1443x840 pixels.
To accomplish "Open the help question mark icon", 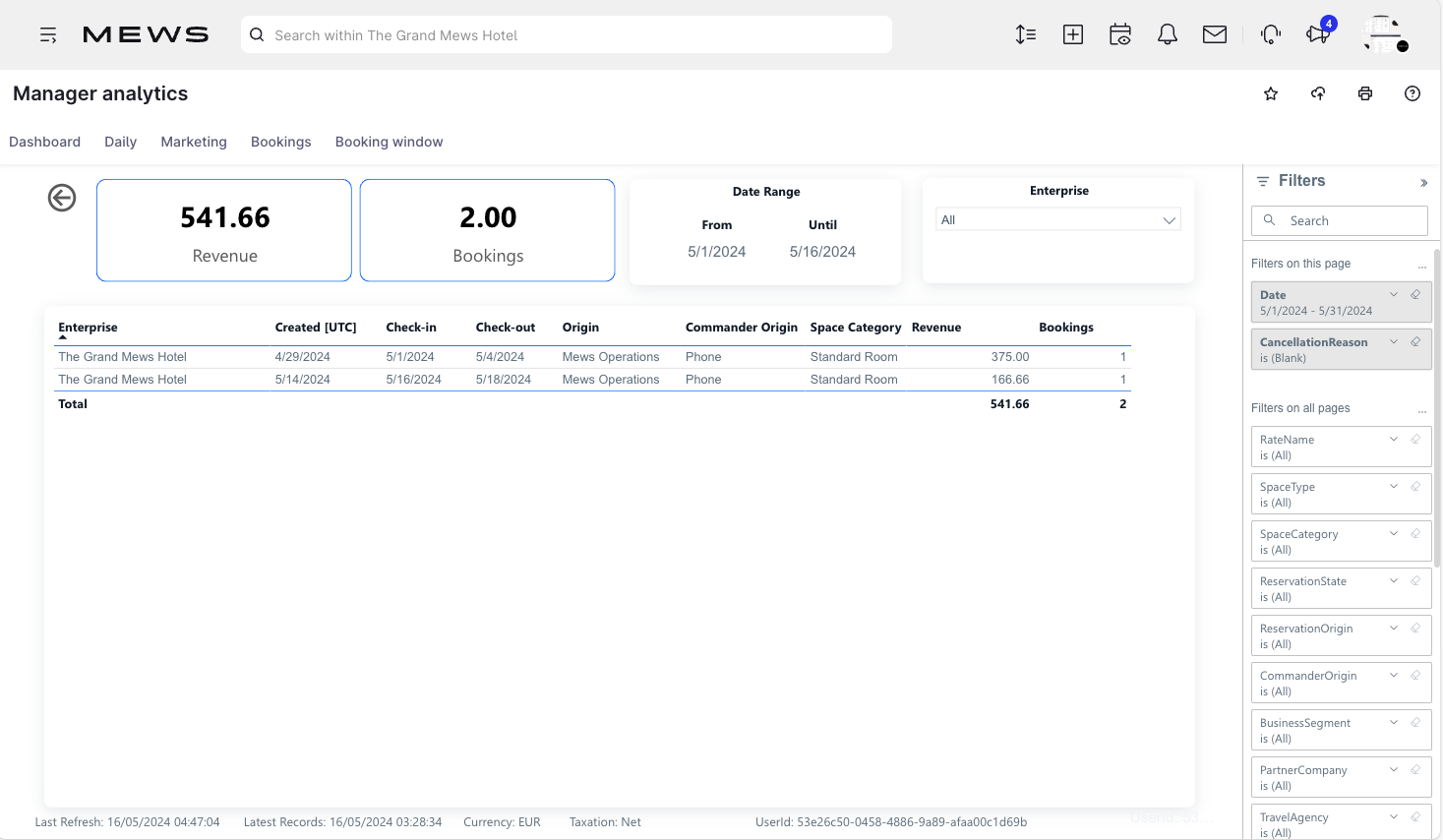I will (1413, 93).
